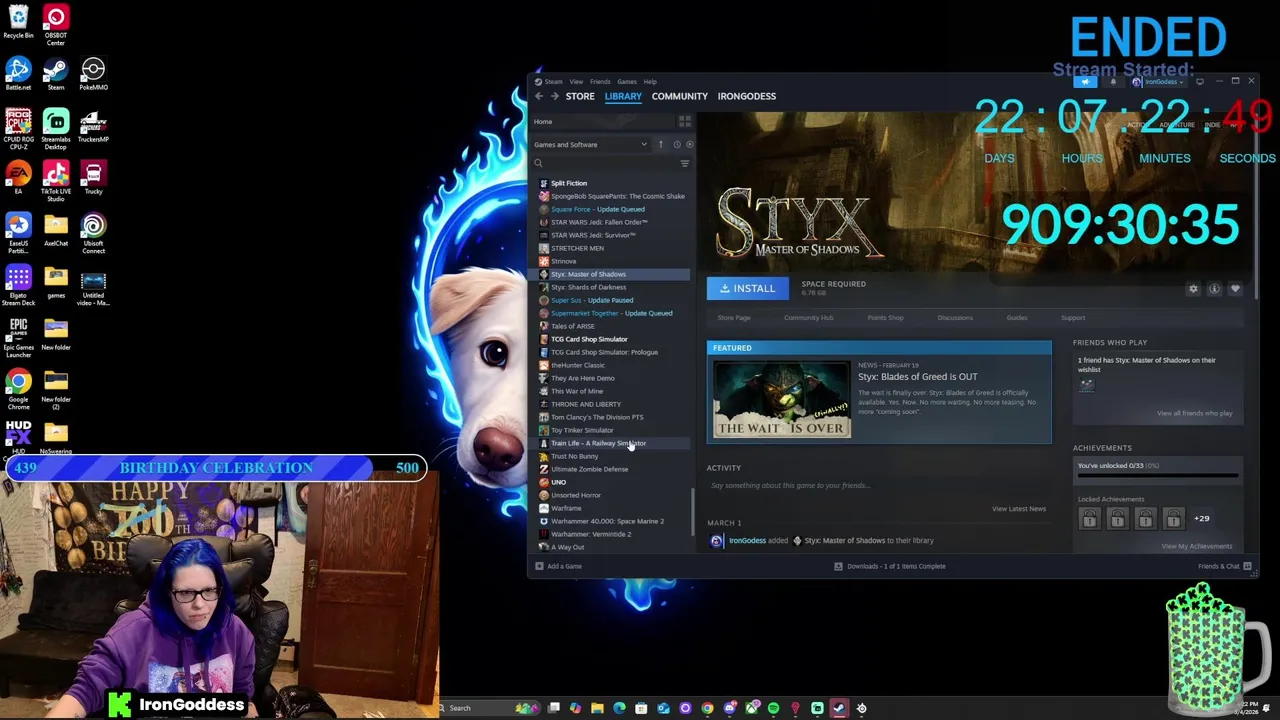Open Steam menu in menu bar
Viewport: 1280px width, 720px height.
pyautogui.click(x=553, y=82)
